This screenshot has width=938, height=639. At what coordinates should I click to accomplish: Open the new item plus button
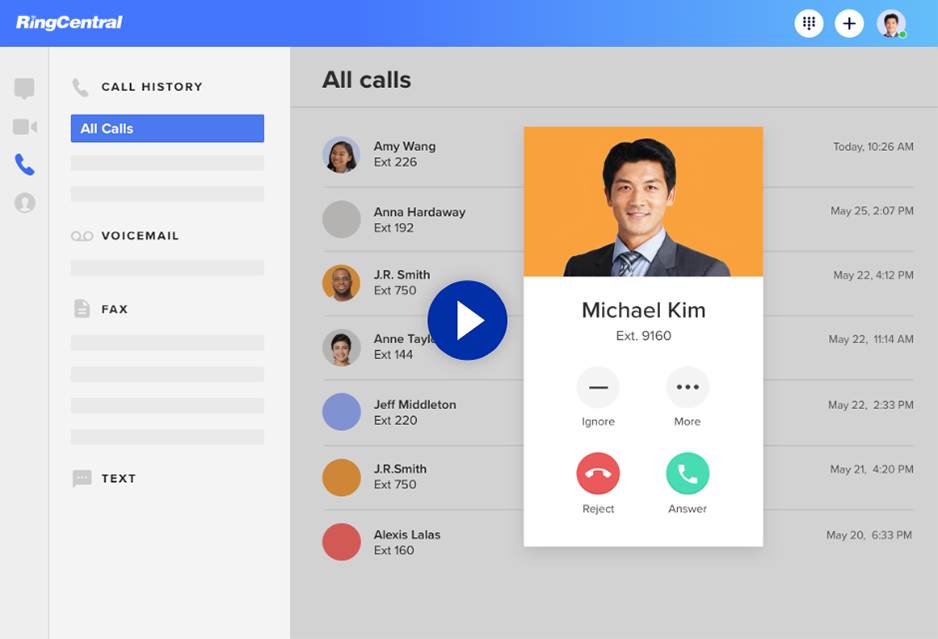[x=849, y=23]
